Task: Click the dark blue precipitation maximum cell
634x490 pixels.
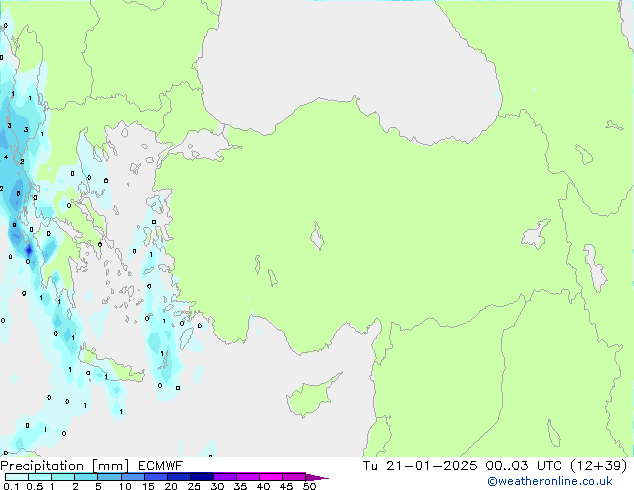Action: [29, 250]
